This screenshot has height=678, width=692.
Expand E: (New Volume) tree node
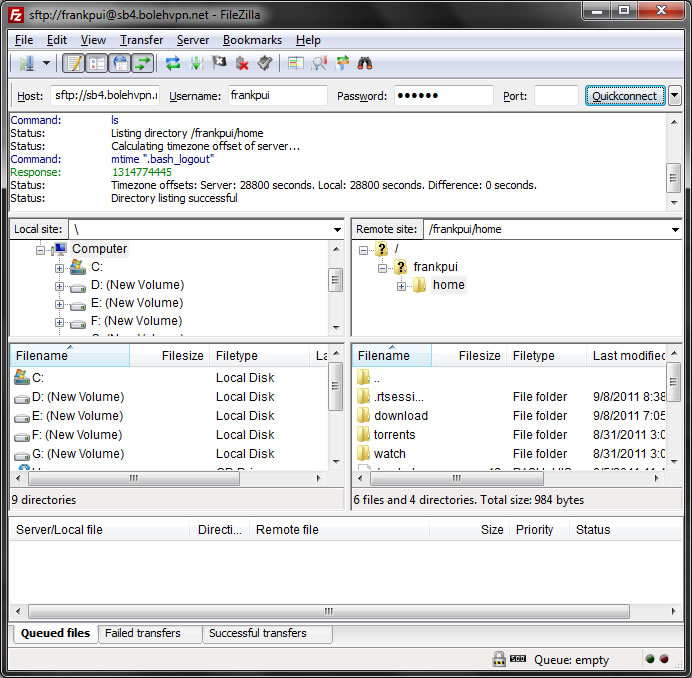(x=59, y=305)
